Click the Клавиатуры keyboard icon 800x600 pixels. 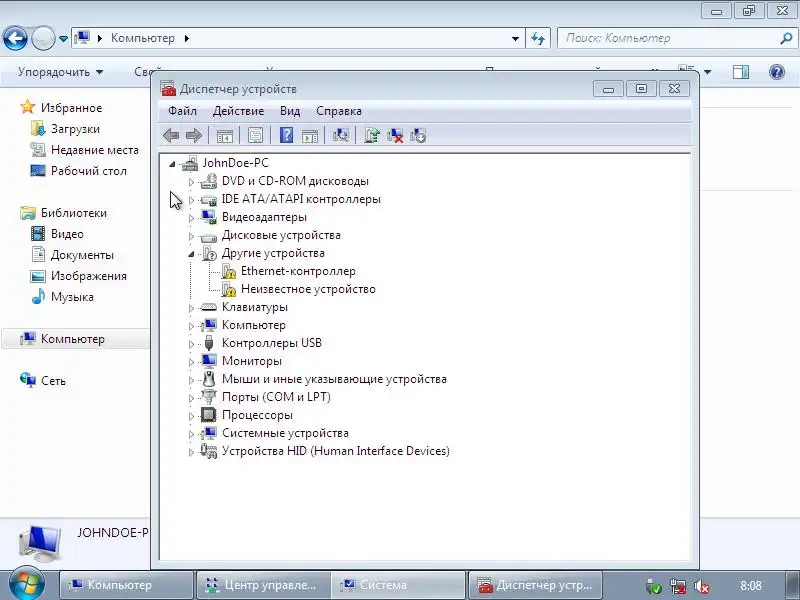click(209, 307)
